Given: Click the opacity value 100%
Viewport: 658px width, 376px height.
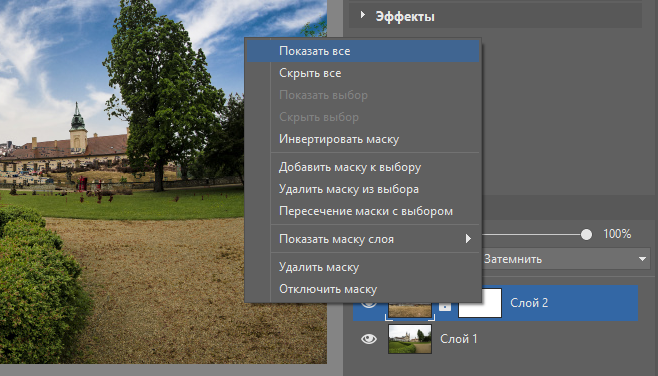Looking at the screenshot, I should pos(617,234).
